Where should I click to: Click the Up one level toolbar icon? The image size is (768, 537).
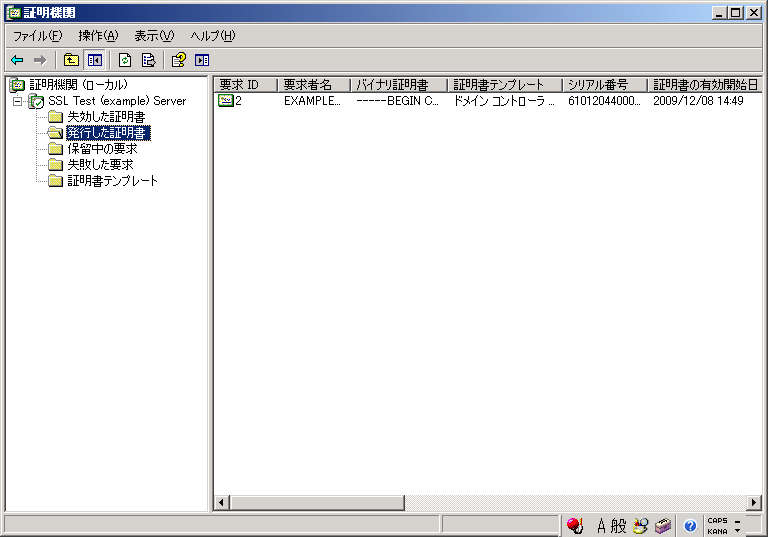71,60
